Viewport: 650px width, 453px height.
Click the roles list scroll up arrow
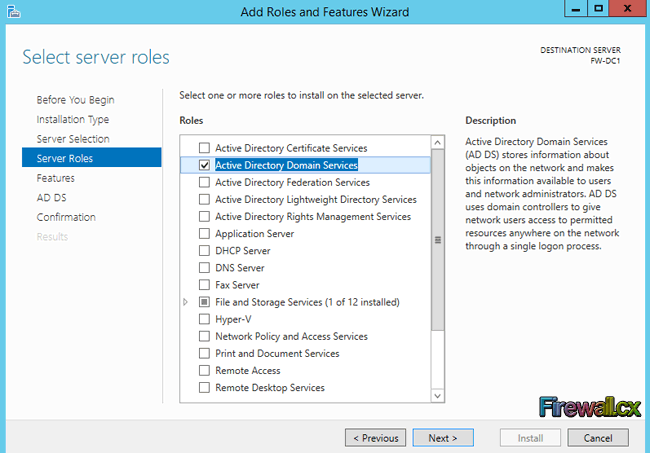click(x=437, y=143)
